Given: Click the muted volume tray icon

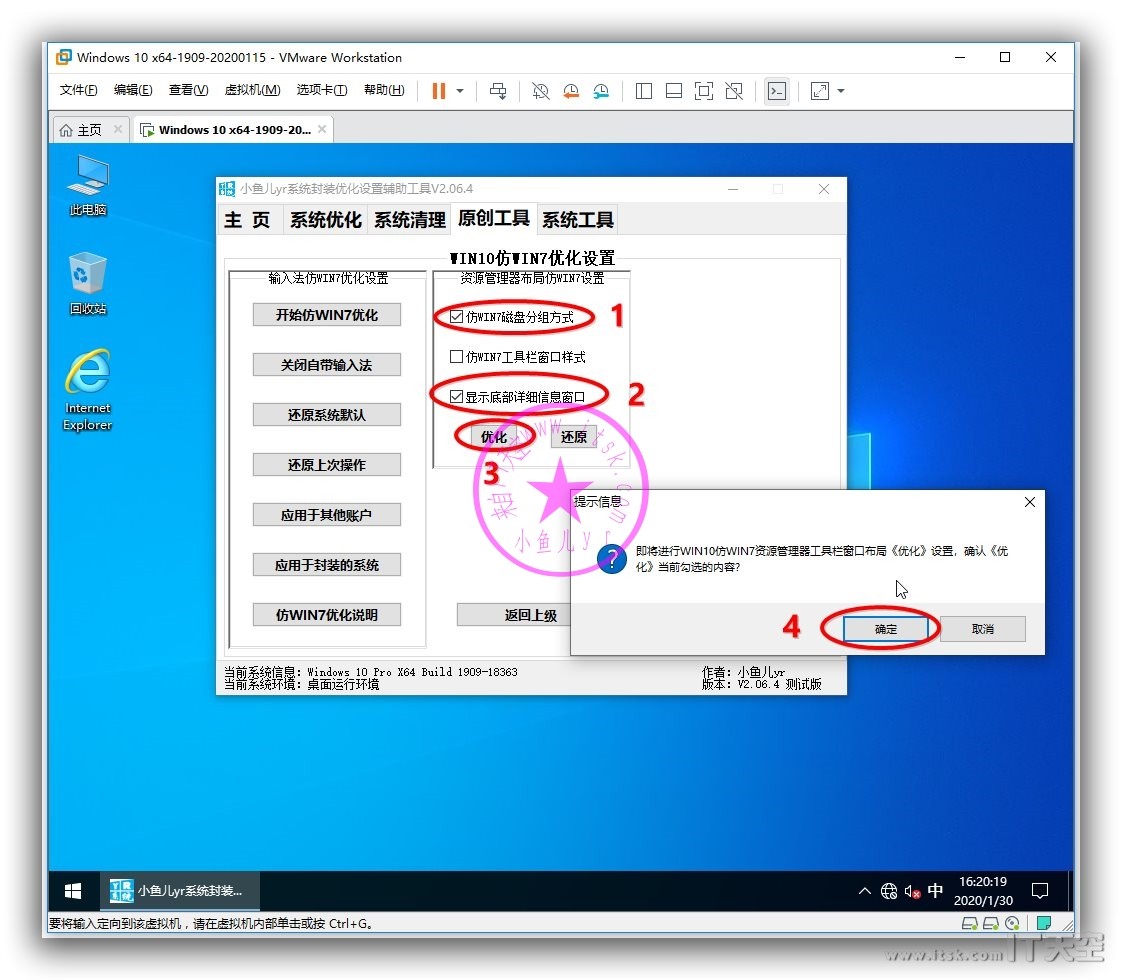Looking at the screenshot, I should coord(912,891).
